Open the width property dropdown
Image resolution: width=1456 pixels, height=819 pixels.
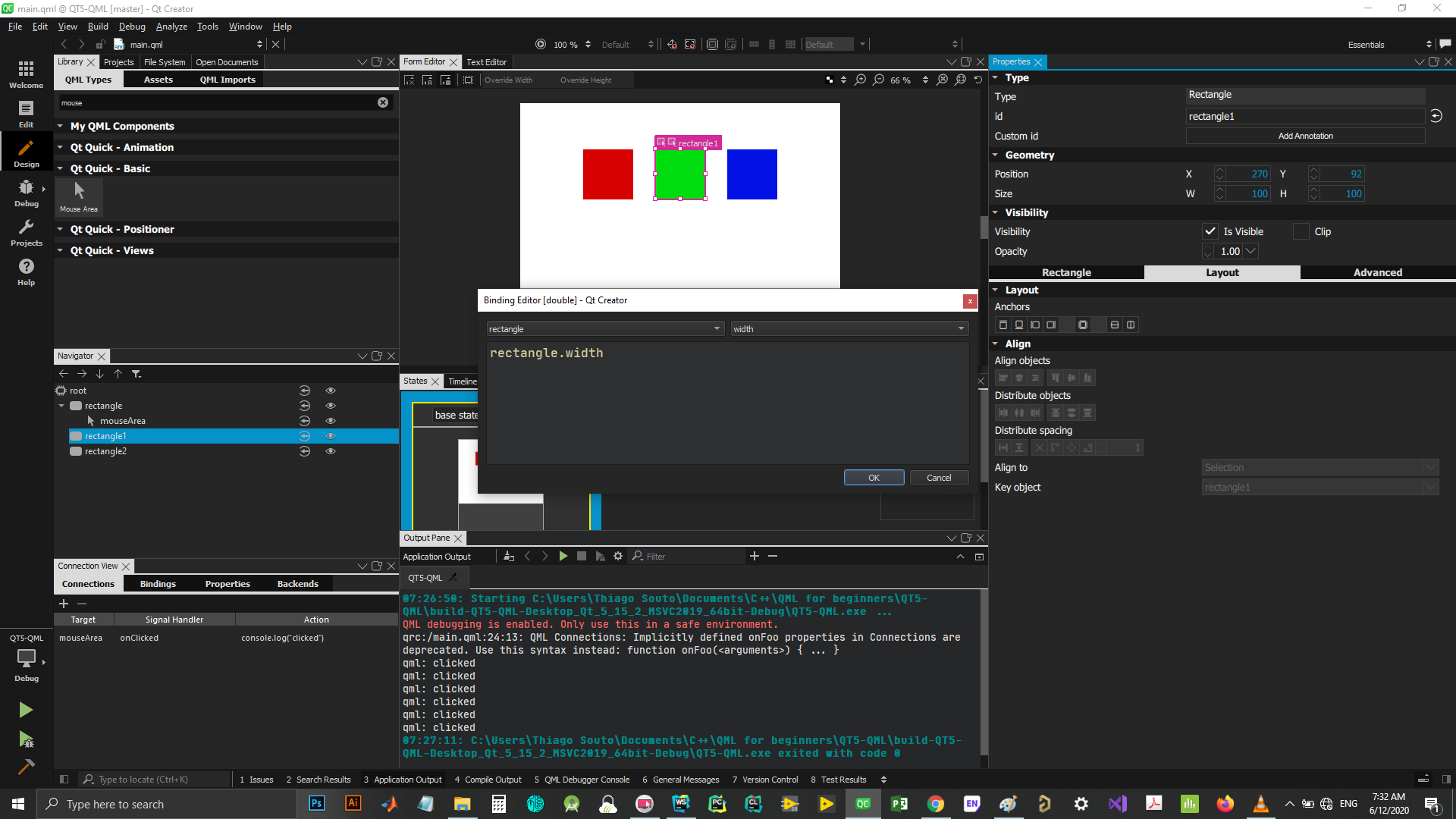849,328
